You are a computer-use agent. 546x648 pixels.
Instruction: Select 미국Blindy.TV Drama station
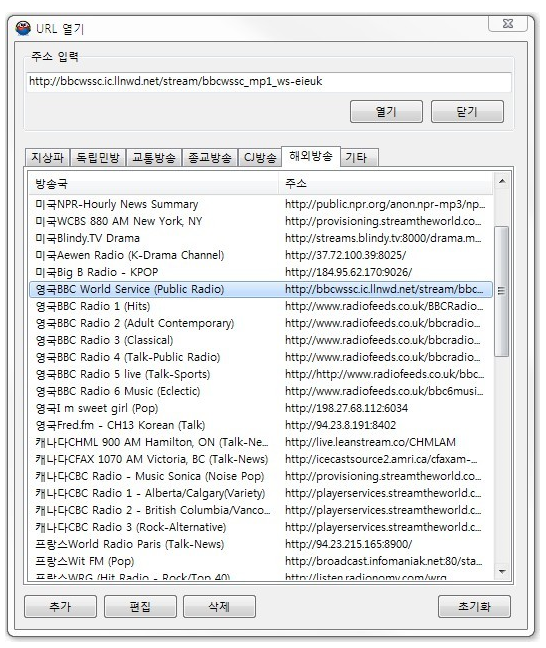[261, 238]
